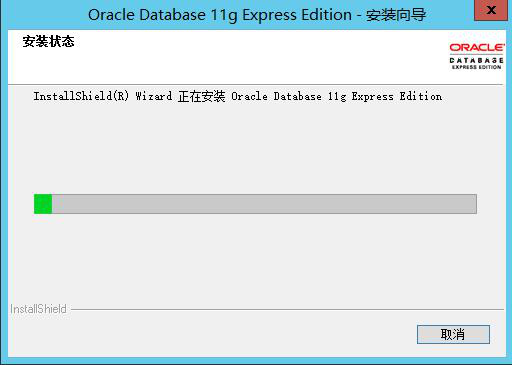Click the 安装向导 text in title bar
The image size is (512, 365).
[x=396, y=15]
